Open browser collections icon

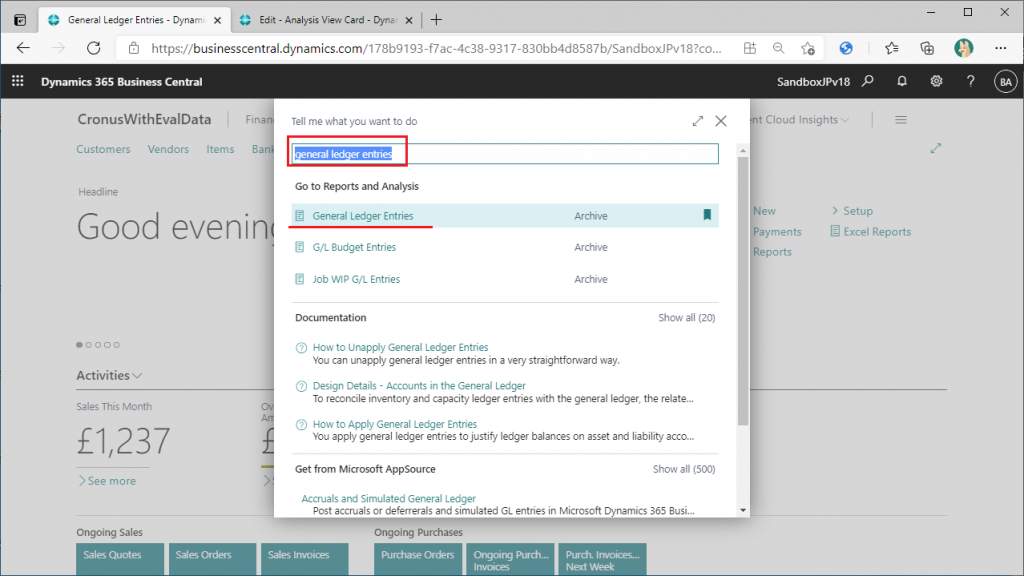pos(927,48)
